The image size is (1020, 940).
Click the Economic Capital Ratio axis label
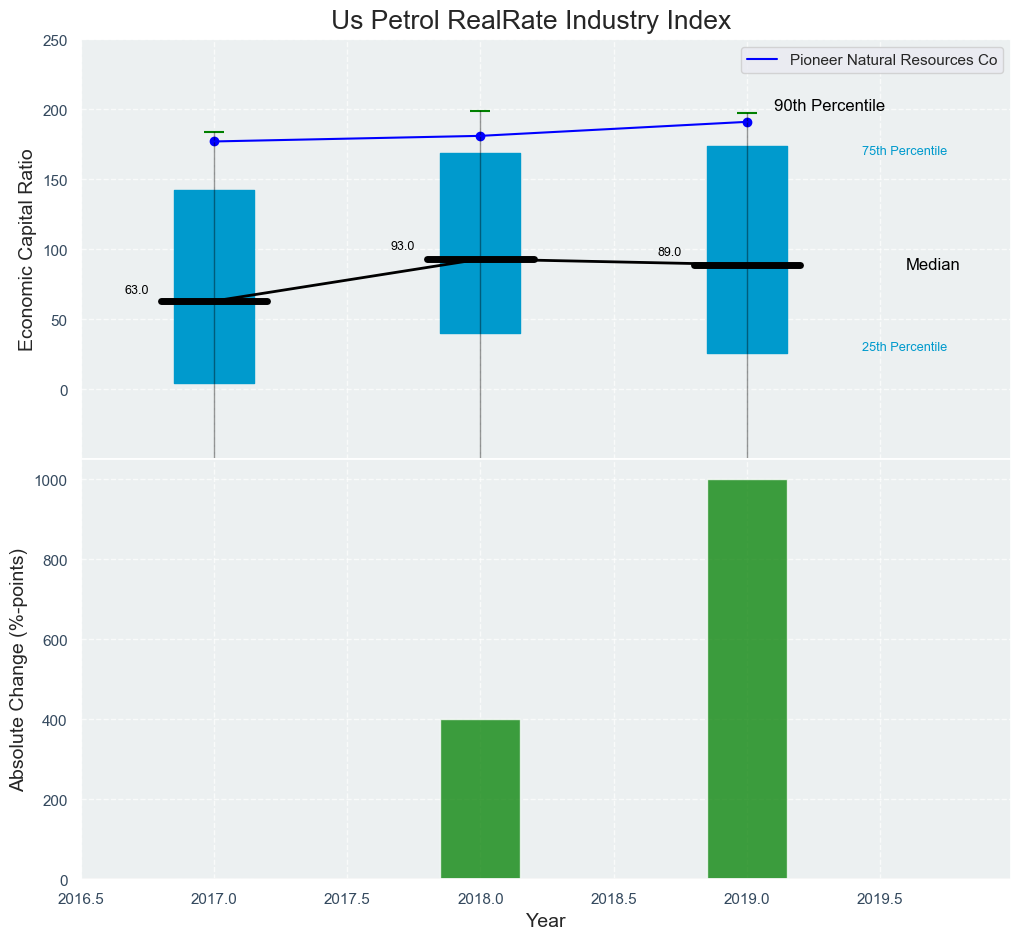(26, 249)
